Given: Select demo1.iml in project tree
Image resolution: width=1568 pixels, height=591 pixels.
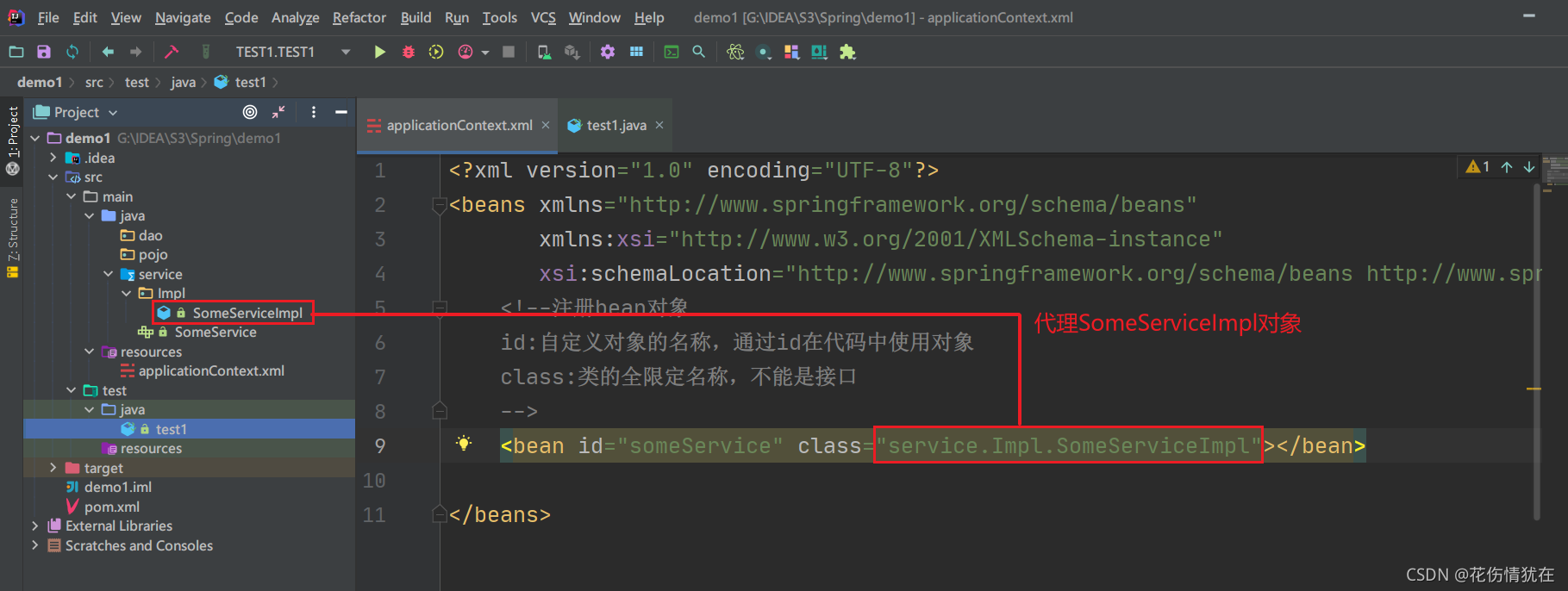Looking at the screenshot, I should pos(118,487).
